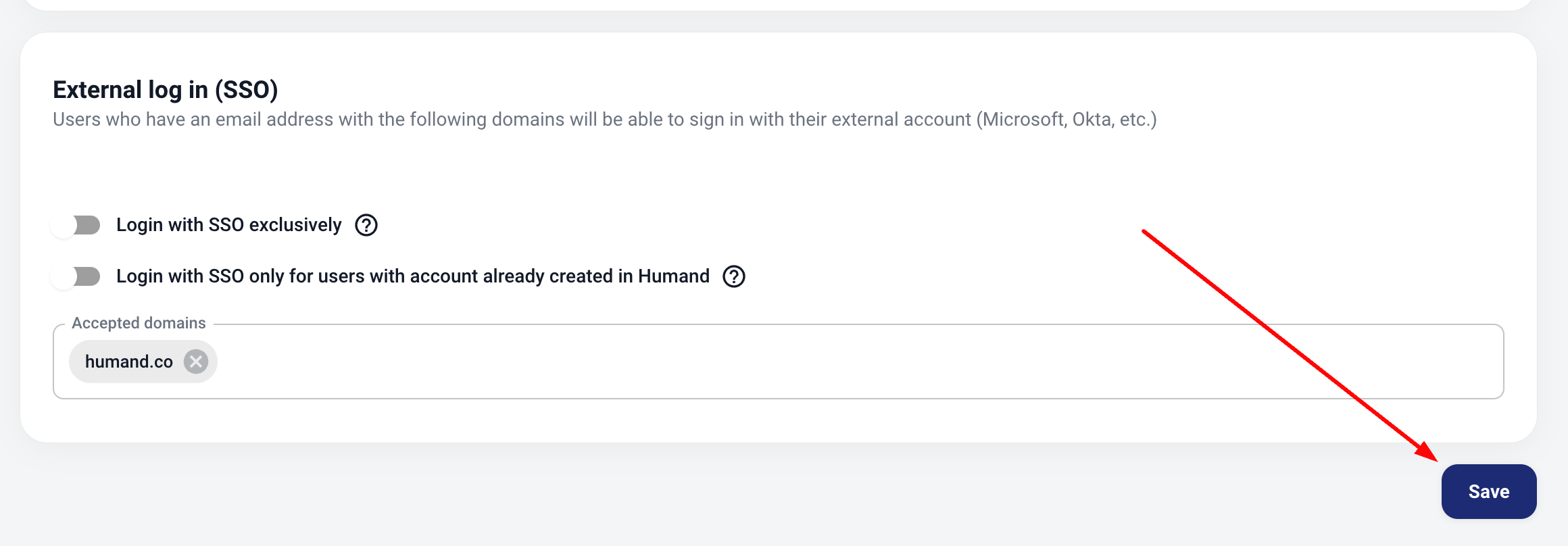Click the External log in (SSO) heading
The image size is (1568, 546).
(x=165, y=90)
